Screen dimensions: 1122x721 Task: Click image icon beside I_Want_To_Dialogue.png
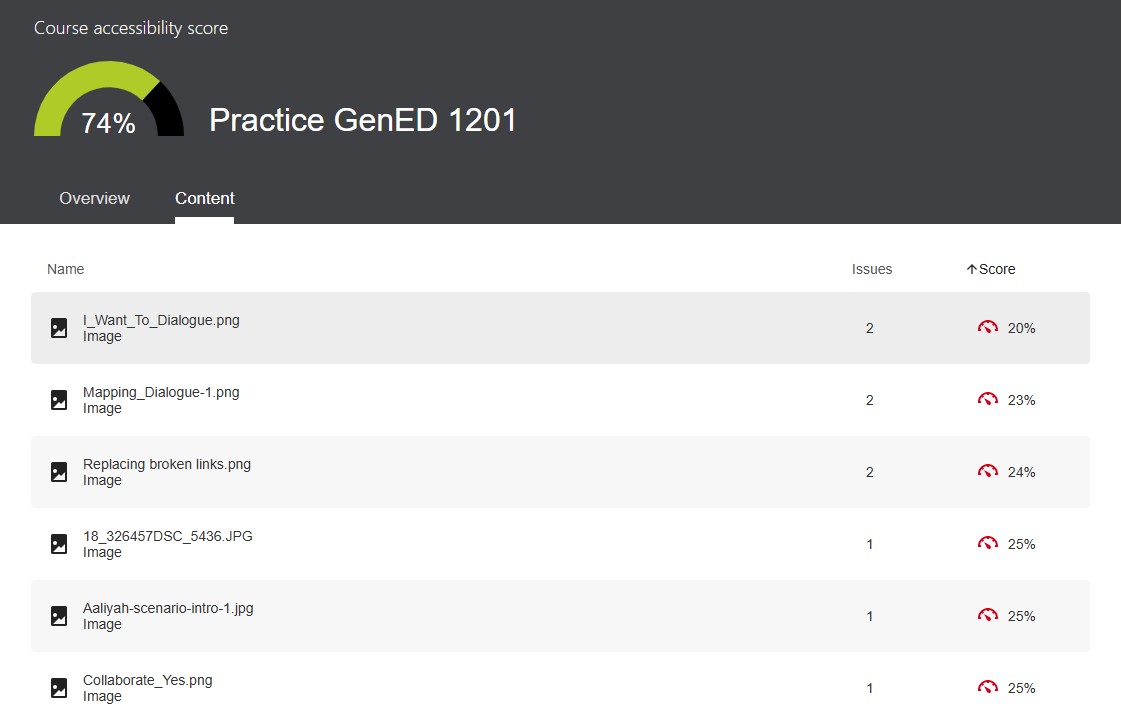click(59, 328)
